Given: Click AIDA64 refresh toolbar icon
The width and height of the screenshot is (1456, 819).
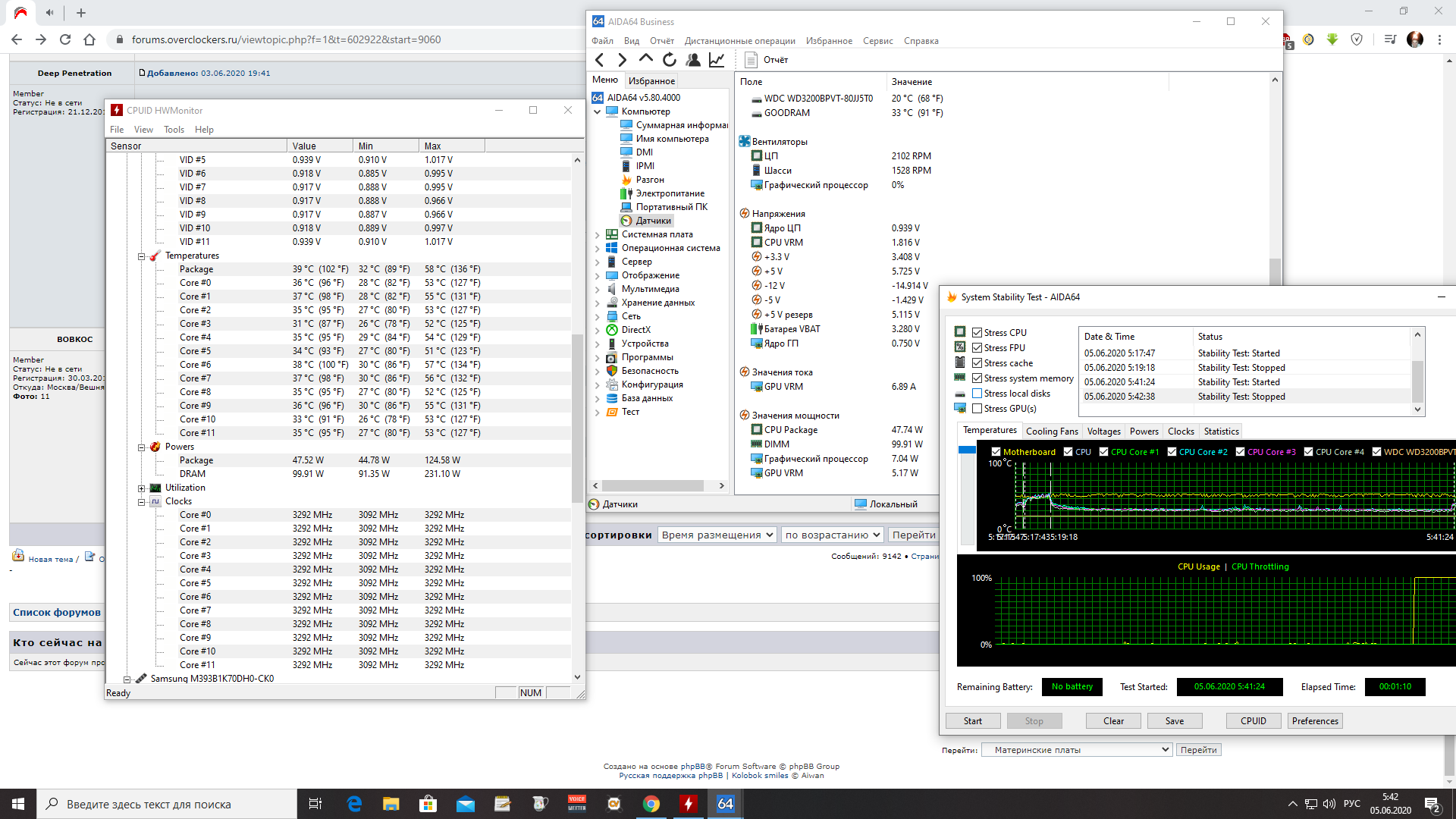Looking at the screenshot, I should pos(669,59).
